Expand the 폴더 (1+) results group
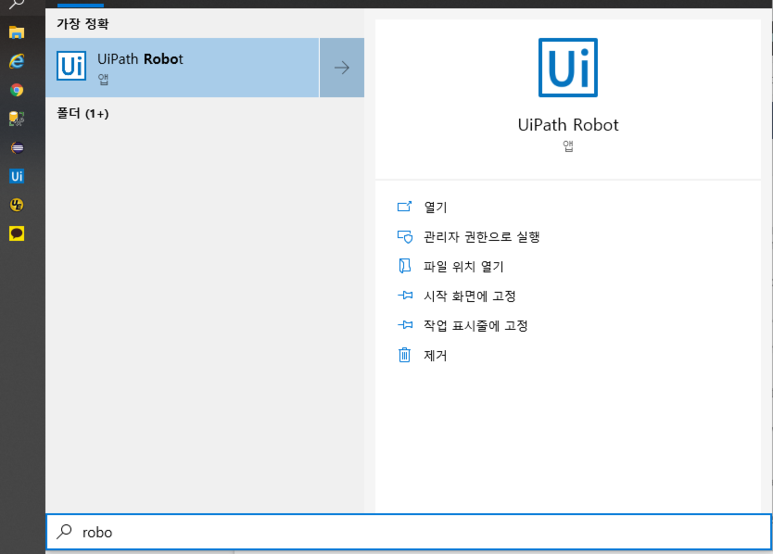 (x=83, y=114)
